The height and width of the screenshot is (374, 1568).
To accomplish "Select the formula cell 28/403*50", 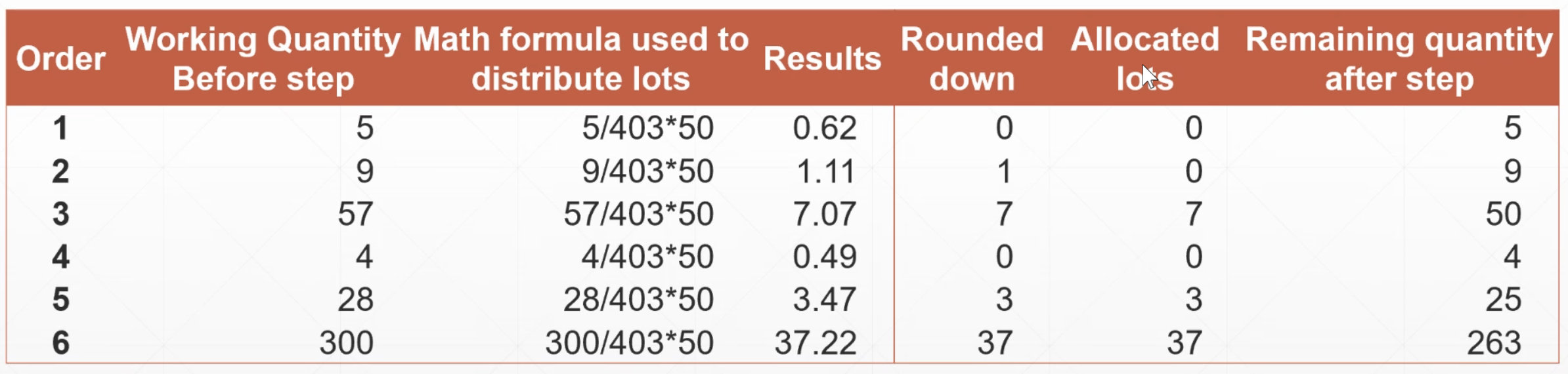I will [x=638, y=300].
